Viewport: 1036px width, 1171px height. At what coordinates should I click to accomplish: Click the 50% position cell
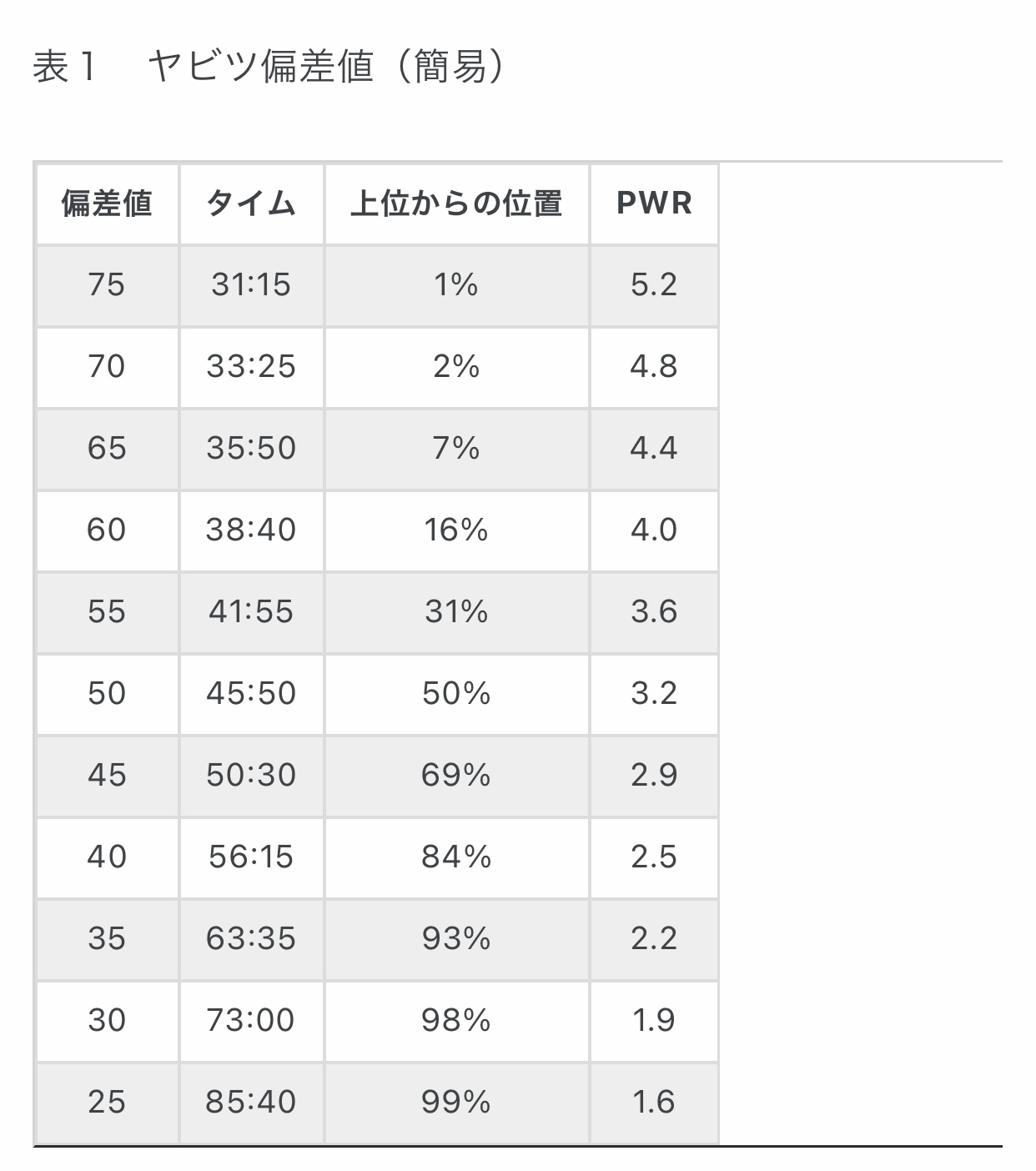(456, 694)
